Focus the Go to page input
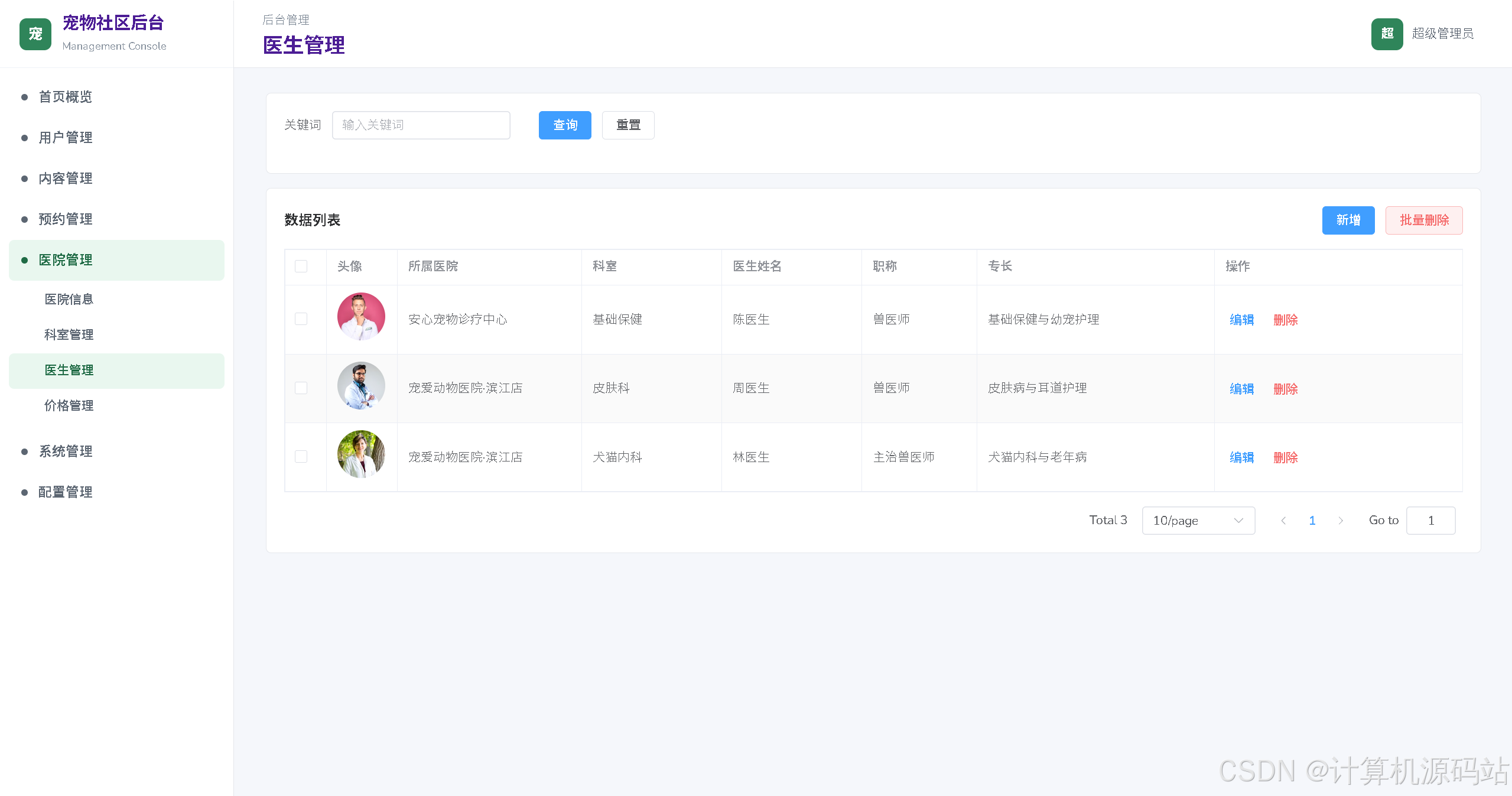This screenshot has width=1512, height=796. click(1430, 521)
